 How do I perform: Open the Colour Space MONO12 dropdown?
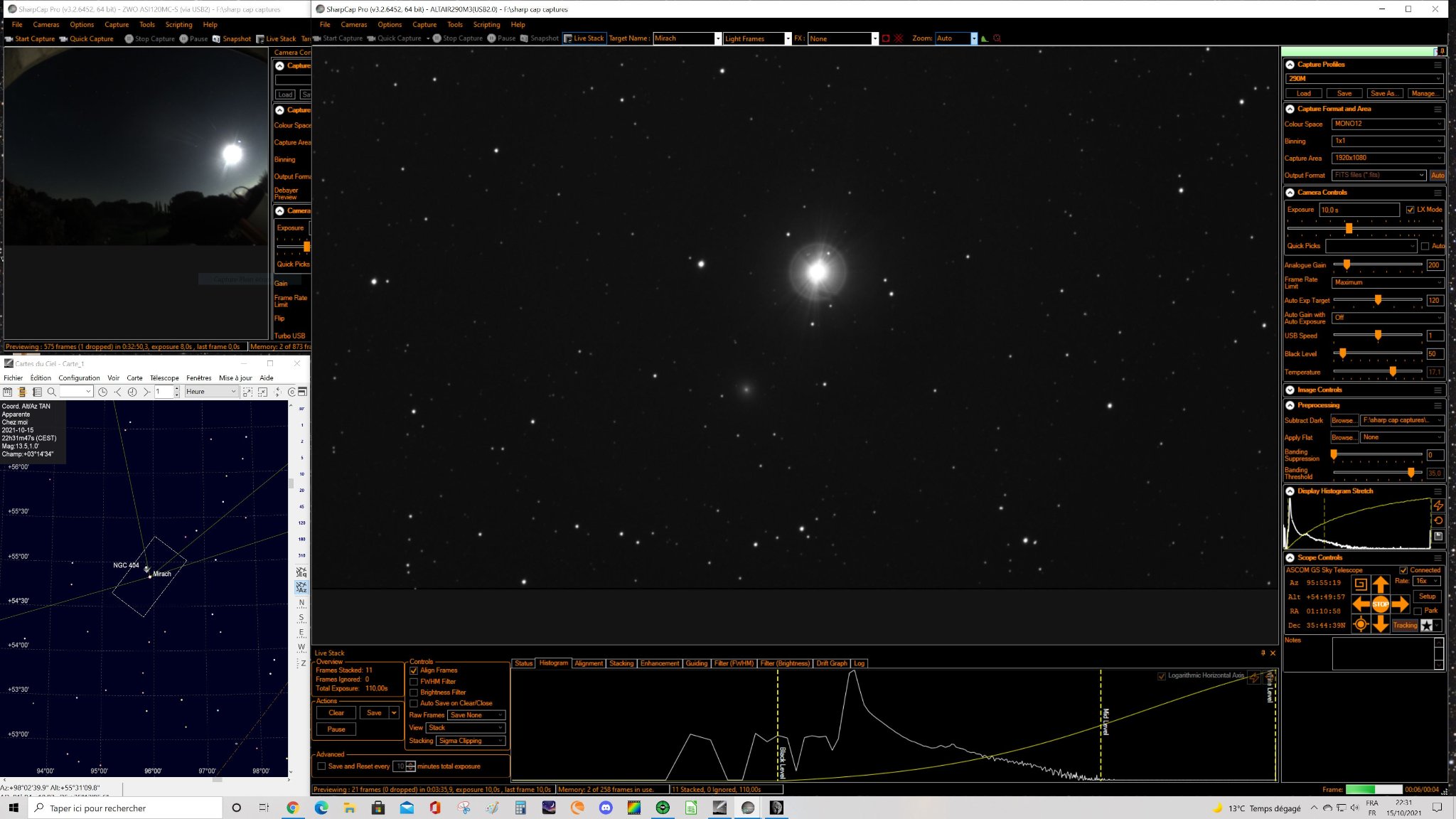point(1387,124)
